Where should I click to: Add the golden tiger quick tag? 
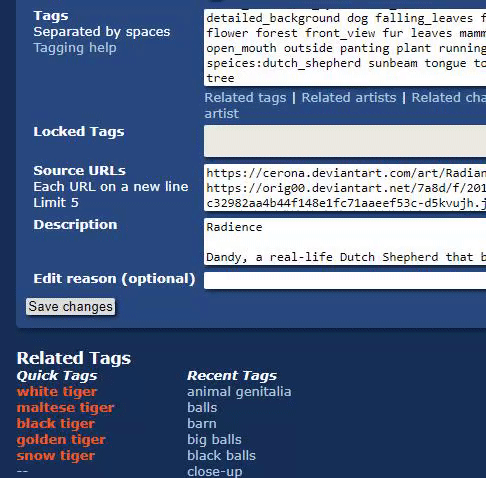(61, 440)
